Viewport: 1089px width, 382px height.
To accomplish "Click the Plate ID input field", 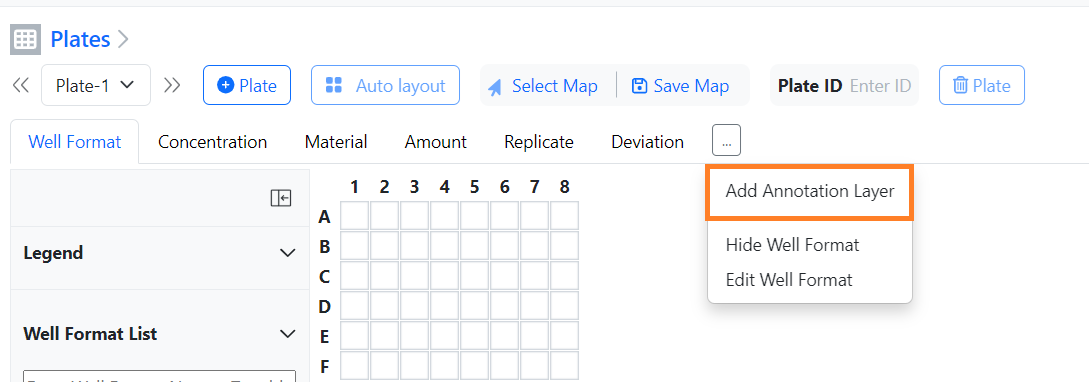I will coord(880,86).
